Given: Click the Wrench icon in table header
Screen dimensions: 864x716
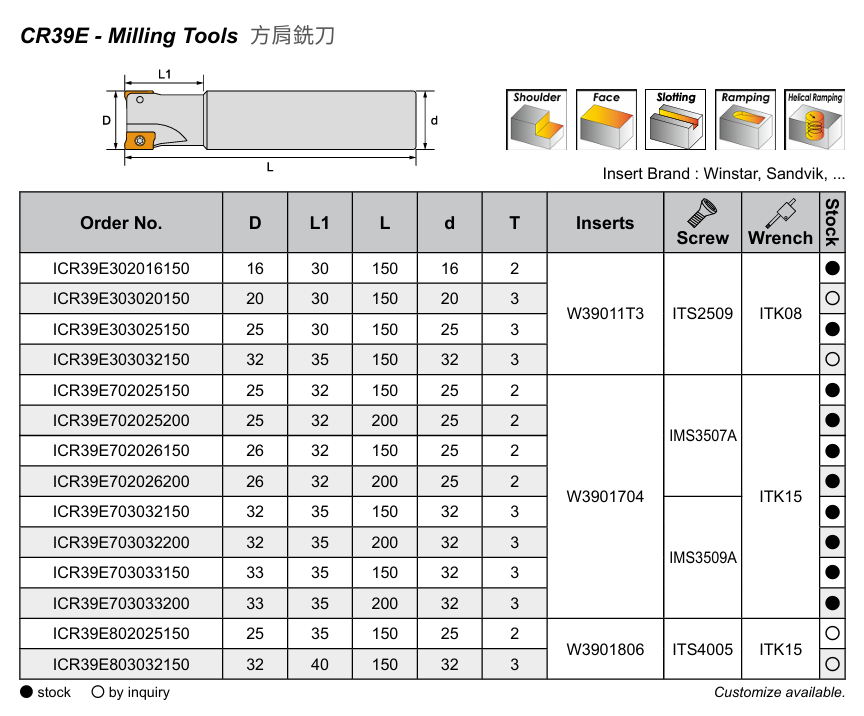Looking at the screenshot, I should tap(780, 213).
